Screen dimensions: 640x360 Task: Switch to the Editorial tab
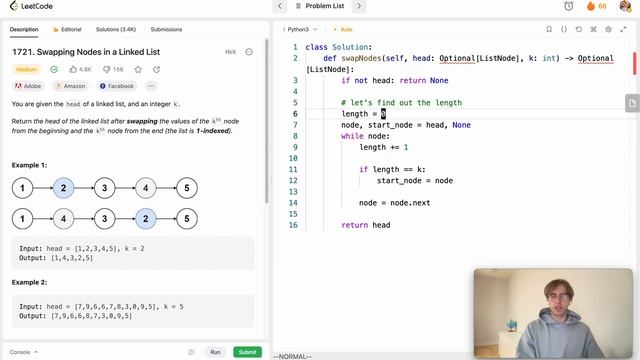pyautogui.click(x=67, y=29)
